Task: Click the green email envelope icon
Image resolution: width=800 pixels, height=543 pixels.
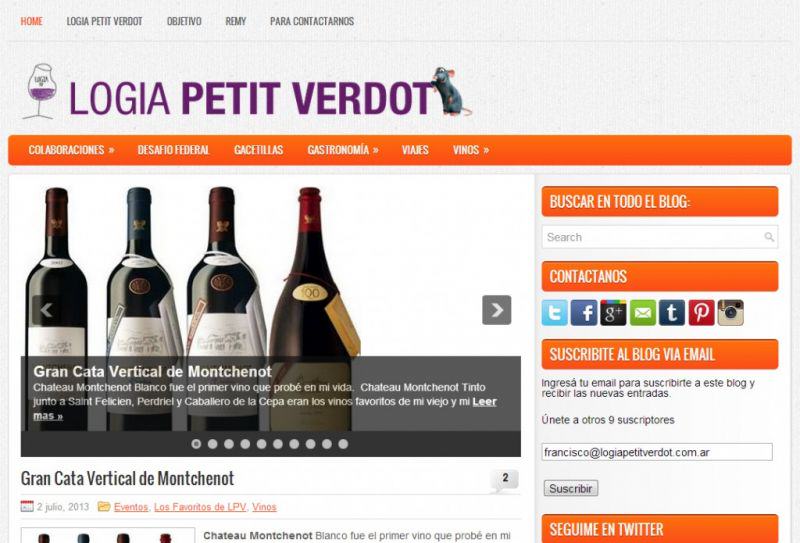Action: 643,313
